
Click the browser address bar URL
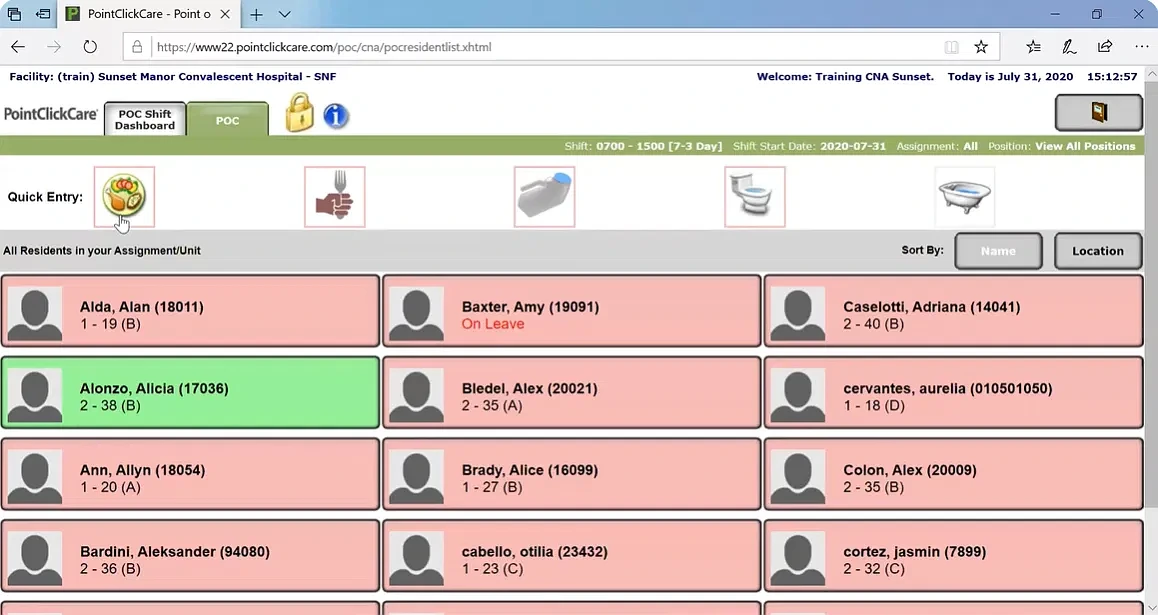(x=324, y=47)
